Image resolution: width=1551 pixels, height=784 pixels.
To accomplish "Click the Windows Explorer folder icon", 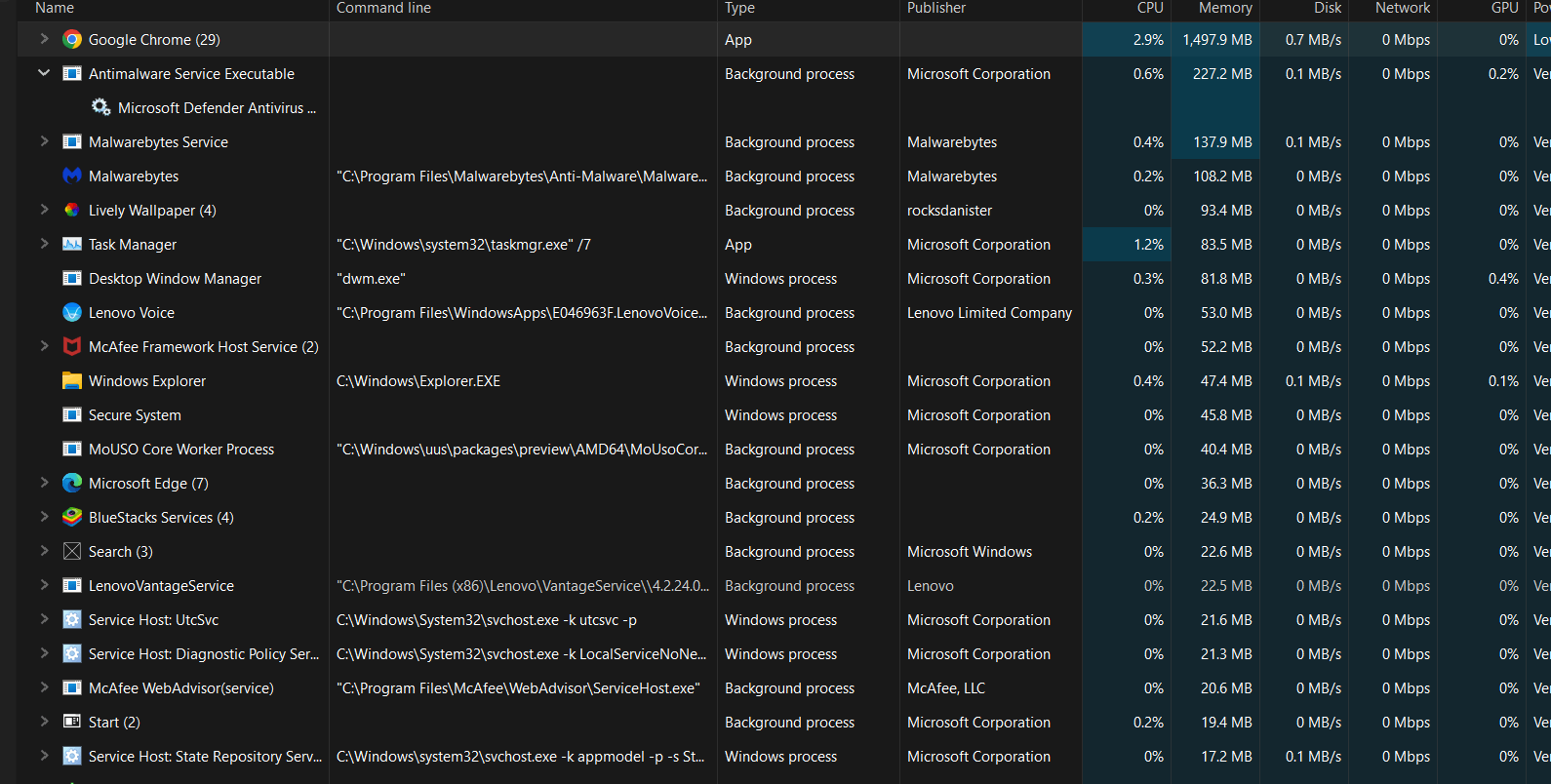I will coord(72,380).
